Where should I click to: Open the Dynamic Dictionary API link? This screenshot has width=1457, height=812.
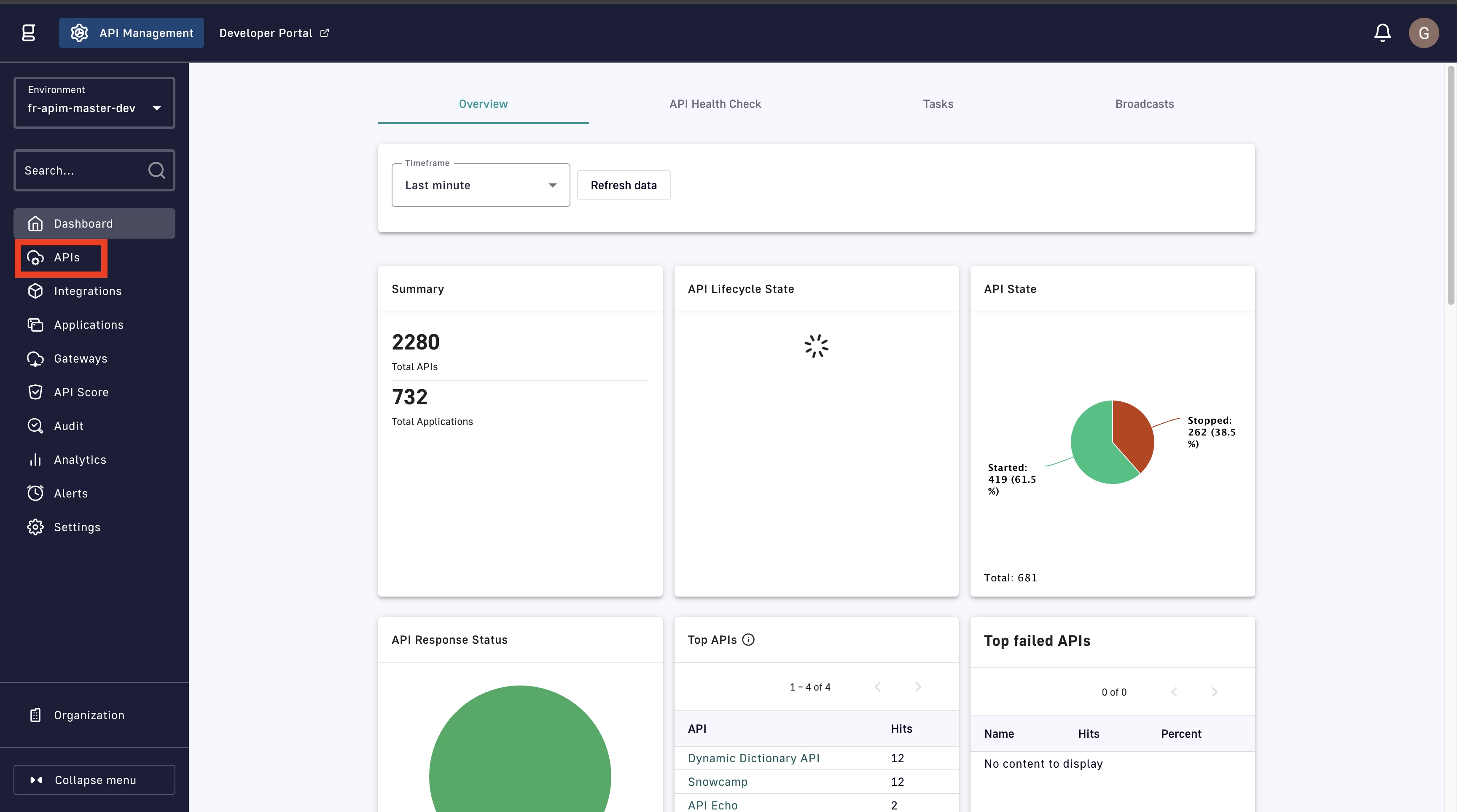point(753,758)
